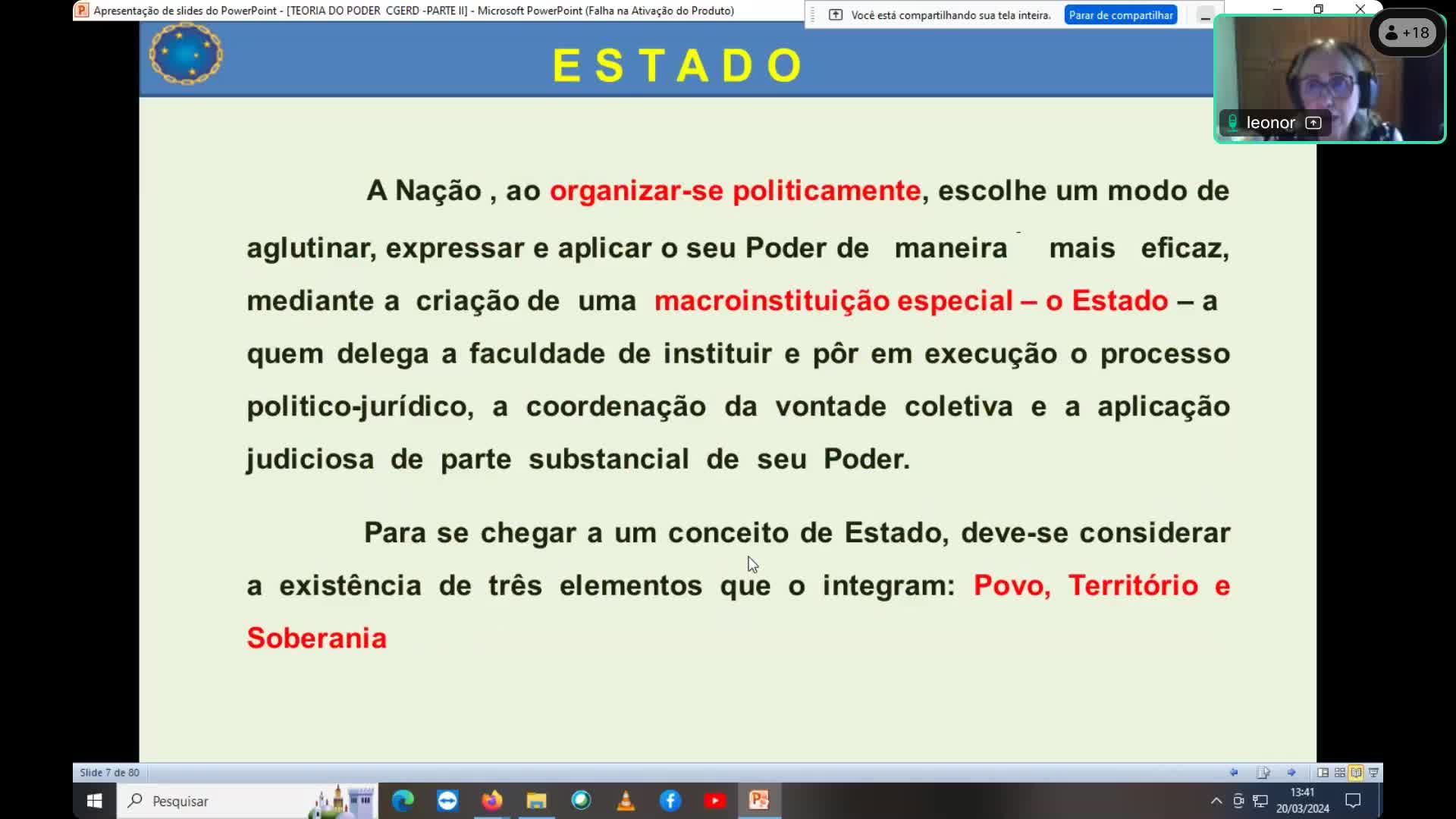Show hidden system tray icons
Image resolution: width=1456 pixels, height=819 pixels.
[1216, 801]
